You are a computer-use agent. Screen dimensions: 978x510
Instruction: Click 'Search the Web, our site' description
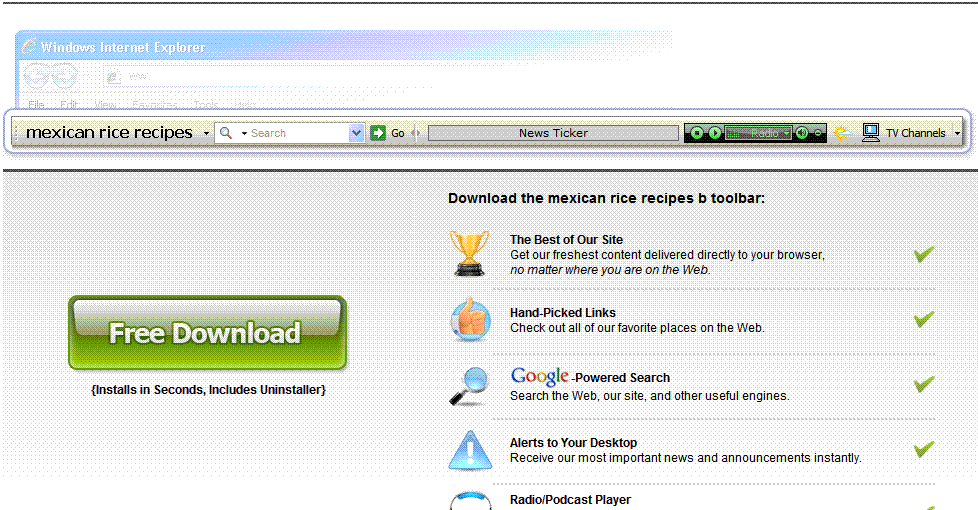(x=649, y=396)
